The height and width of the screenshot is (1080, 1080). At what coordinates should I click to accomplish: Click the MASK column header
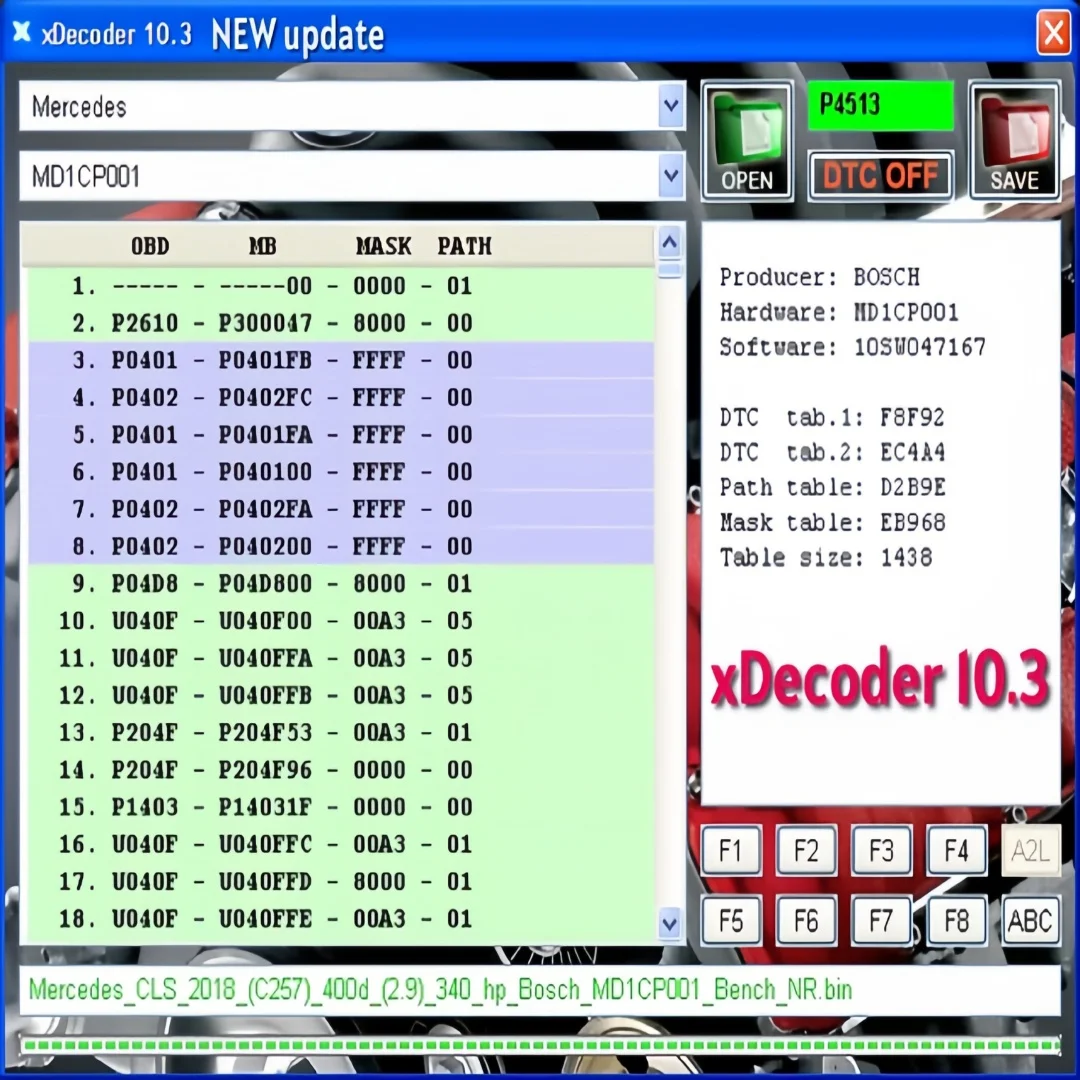pyautogui.click(x=383, y=246)
